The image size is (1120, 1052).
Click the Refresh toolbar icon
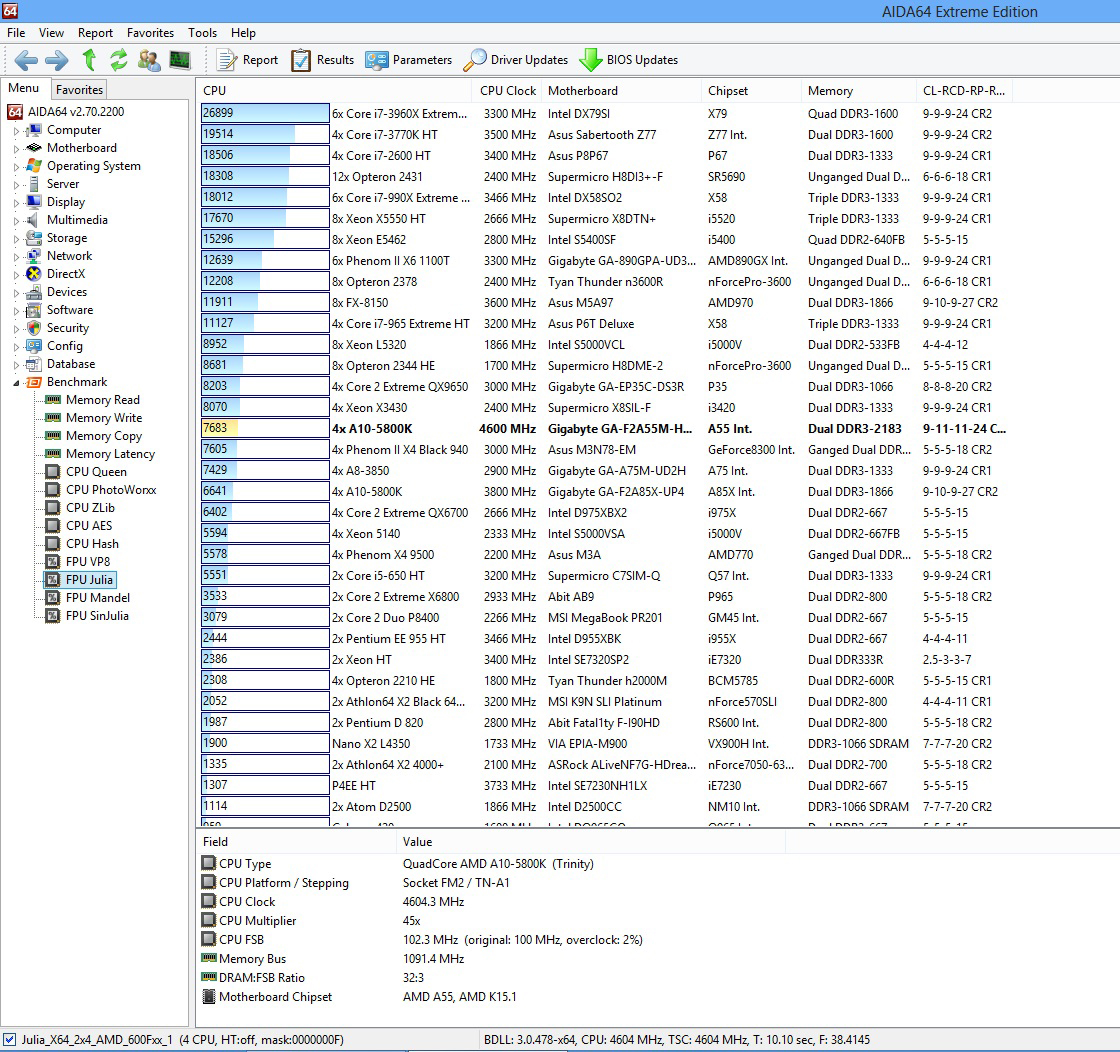119,60
